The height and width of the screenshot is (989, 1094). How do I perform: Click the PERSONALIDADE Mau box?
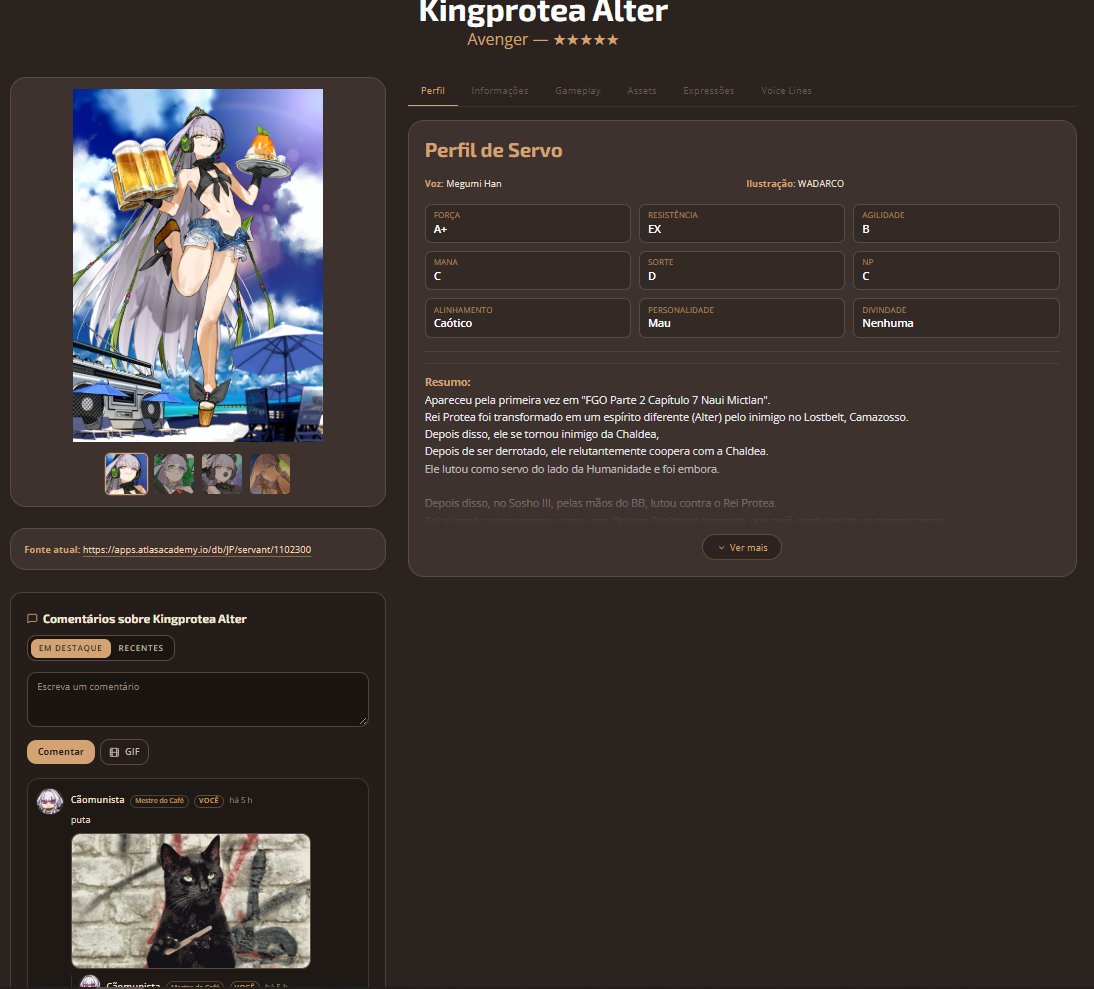(x=742, y=317)
